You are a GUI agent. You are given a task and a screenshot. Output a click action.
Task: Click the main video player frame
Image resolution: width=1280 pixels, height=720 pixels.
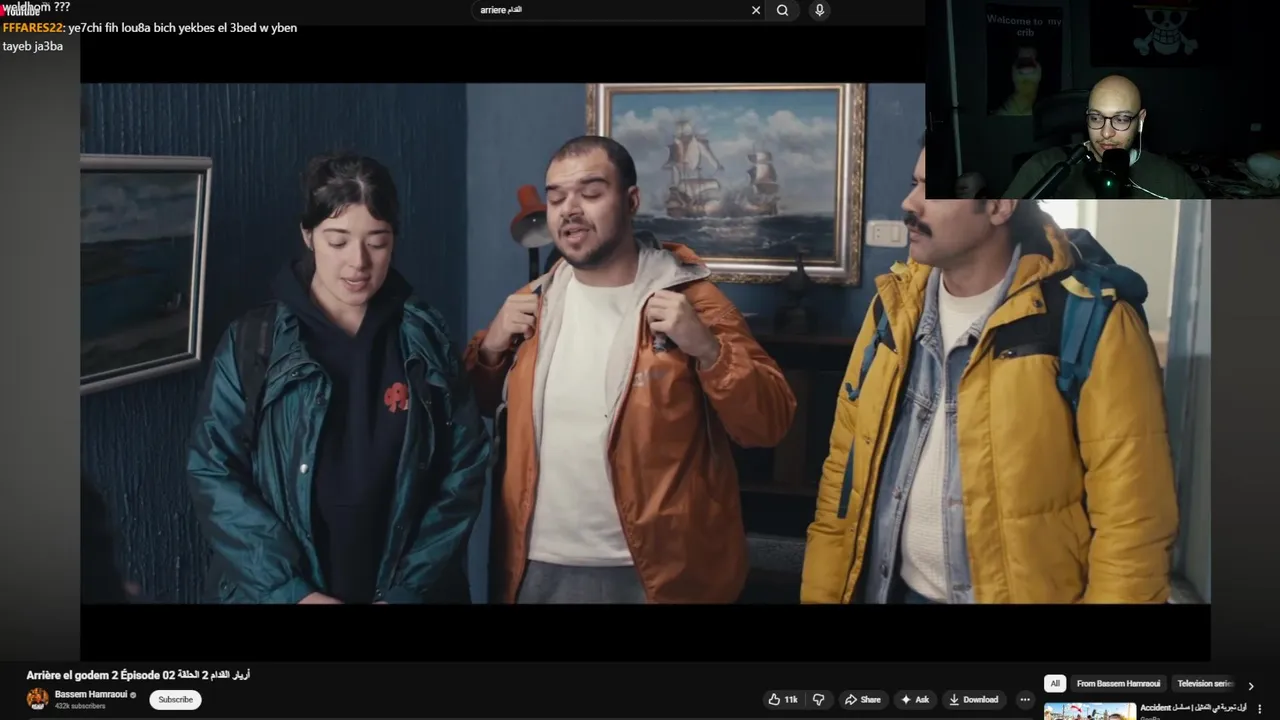point(645,343)
